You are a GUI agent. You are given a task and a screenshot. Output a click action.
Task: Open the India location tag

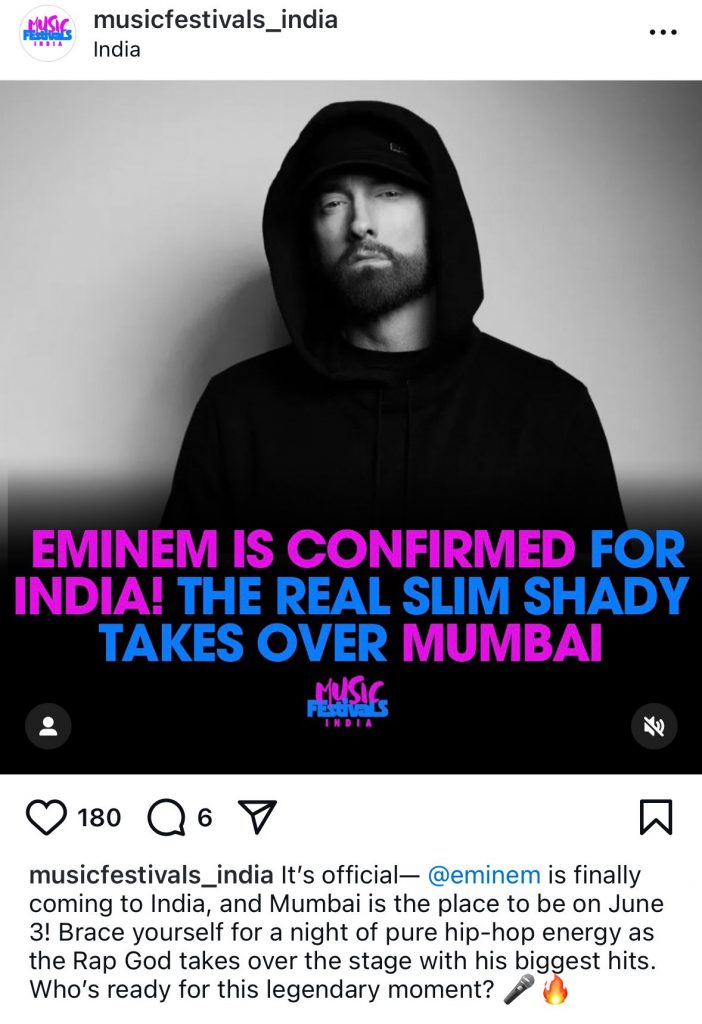coord(117,50)
